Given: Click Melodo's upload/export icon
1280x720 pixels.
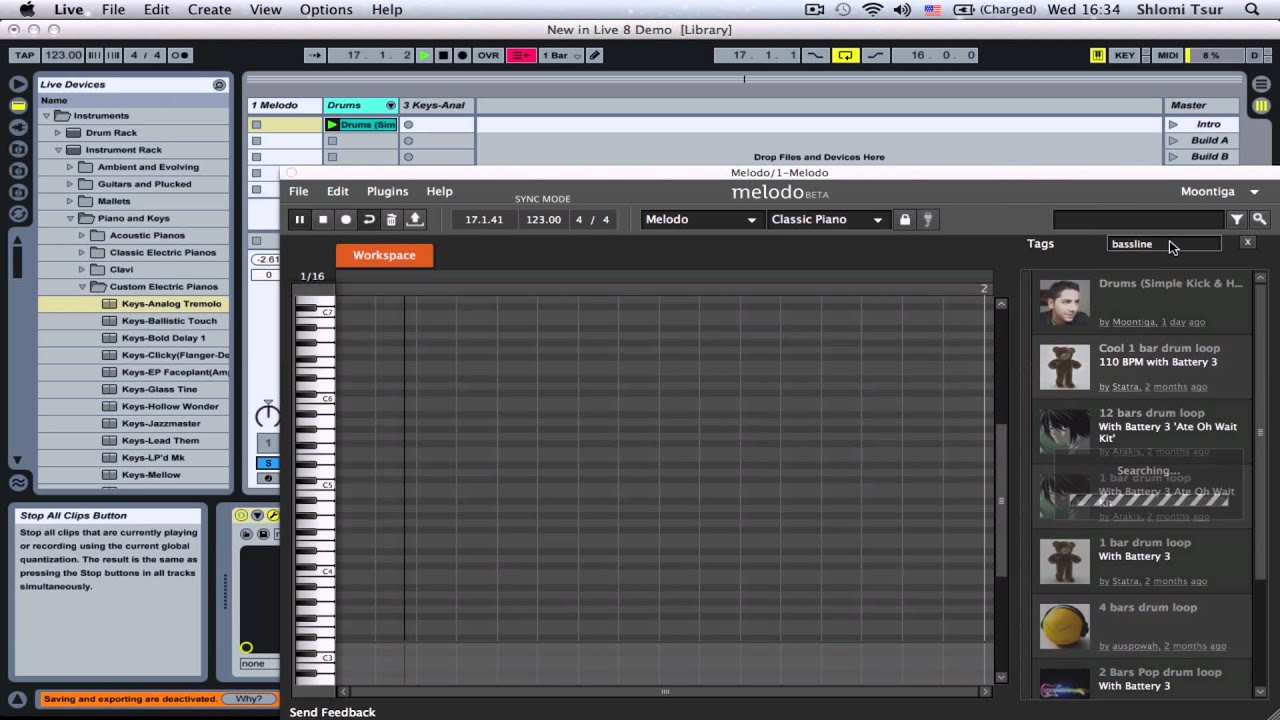Looking at the screenshot, I should point(415,219).
